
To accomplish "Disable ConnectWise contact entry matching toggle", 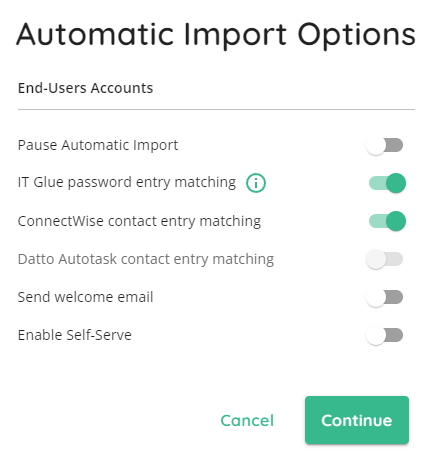I will 387,221.
